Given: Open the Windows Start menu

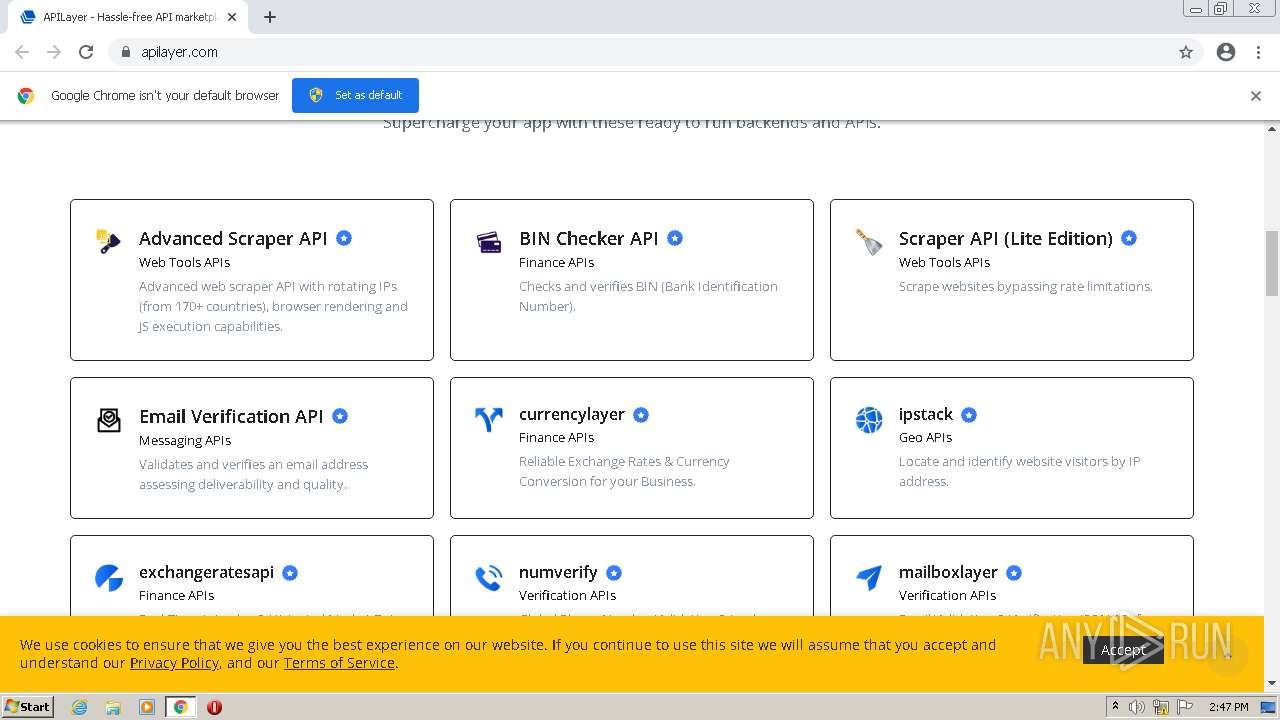Looking at the screenshot, I should (x=27, y=707).
